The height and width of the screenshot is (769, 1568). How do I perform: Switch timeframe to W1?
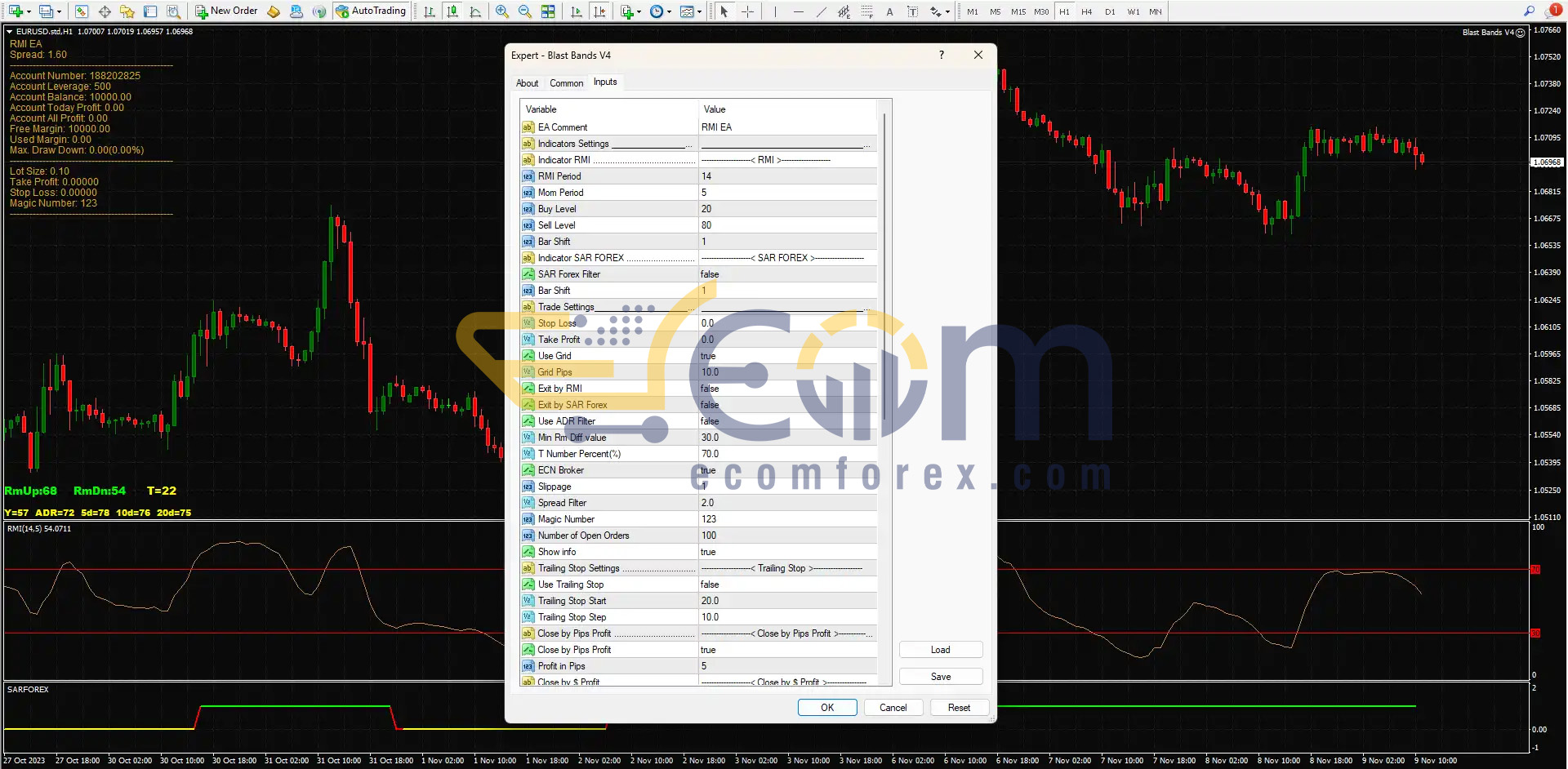pos(1134,11)
